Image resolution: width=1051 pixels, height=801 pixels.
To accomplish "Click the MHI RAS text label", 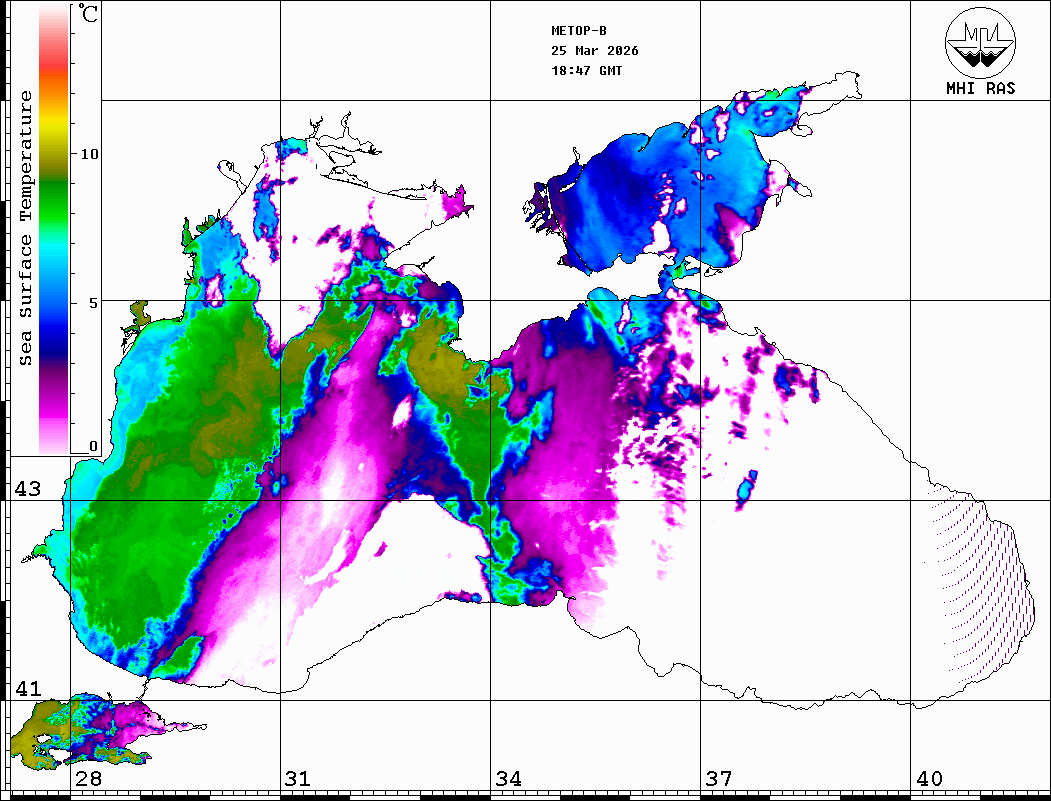I will point(980,89).
